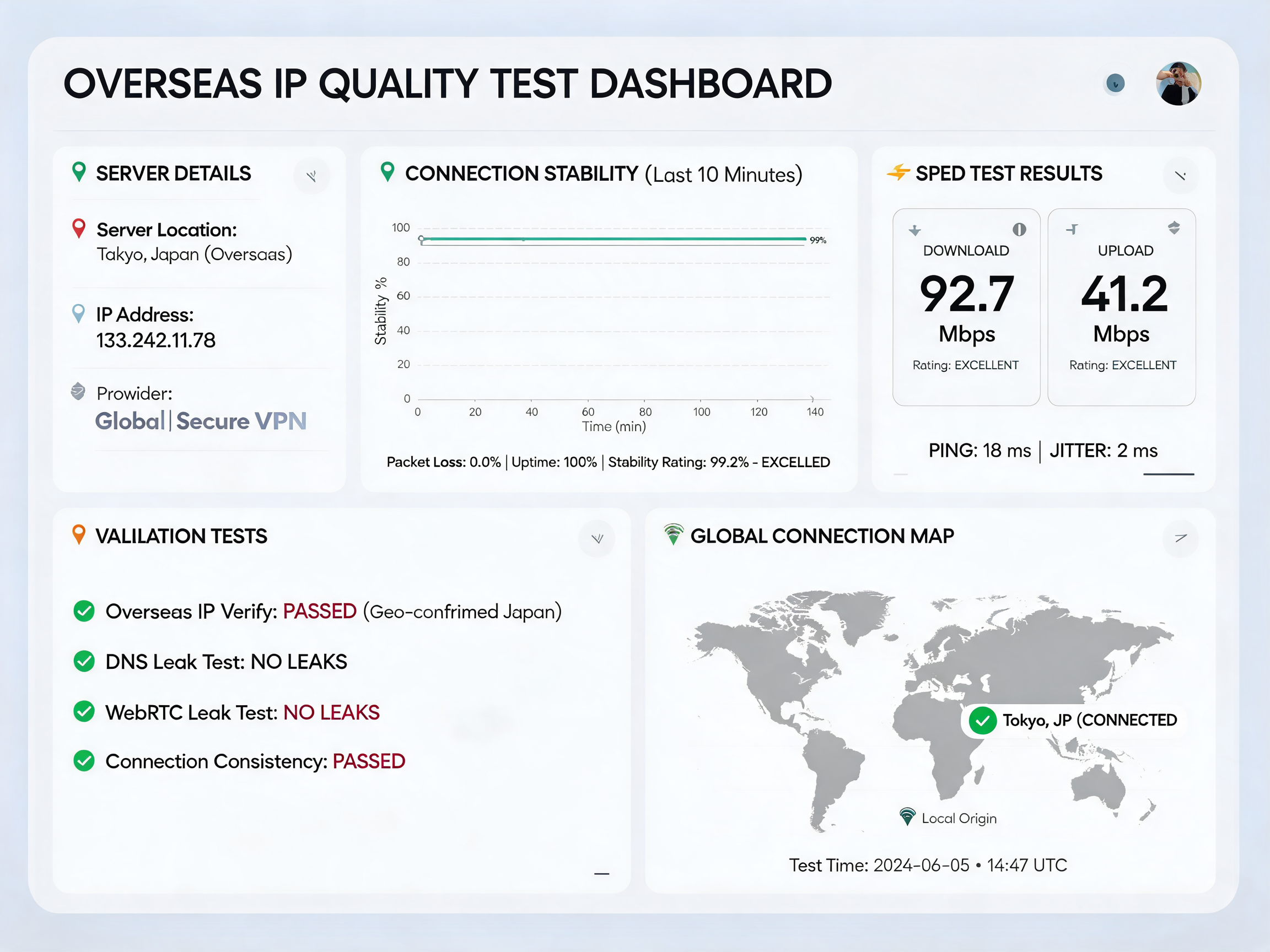1270x952 pixels.
Task: Click the PING: 18 ms reading
Action: coord(980,451)
